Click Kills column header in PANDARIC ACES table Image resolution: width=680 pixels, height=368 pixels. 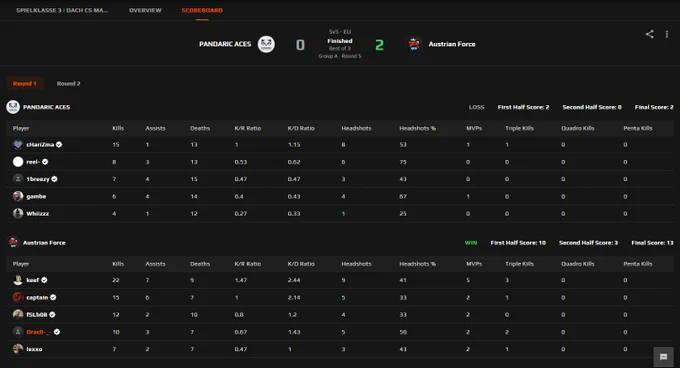coord(118,128)
